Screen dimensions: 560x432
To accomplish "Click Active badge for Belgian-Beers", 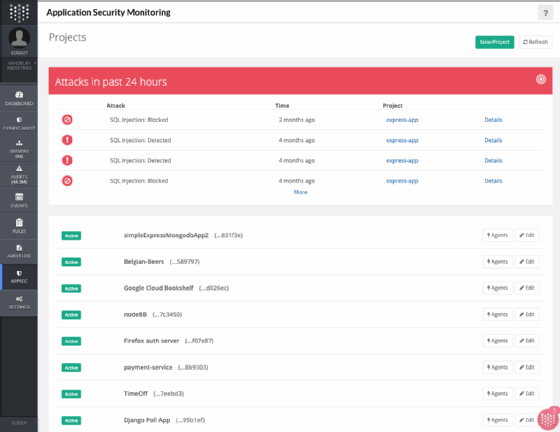I will pyautogui.click(x=71, y=262).
